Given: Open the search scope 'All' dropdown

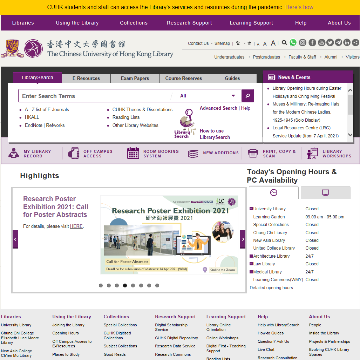Looking at the screenshot, I should [207, 96].
